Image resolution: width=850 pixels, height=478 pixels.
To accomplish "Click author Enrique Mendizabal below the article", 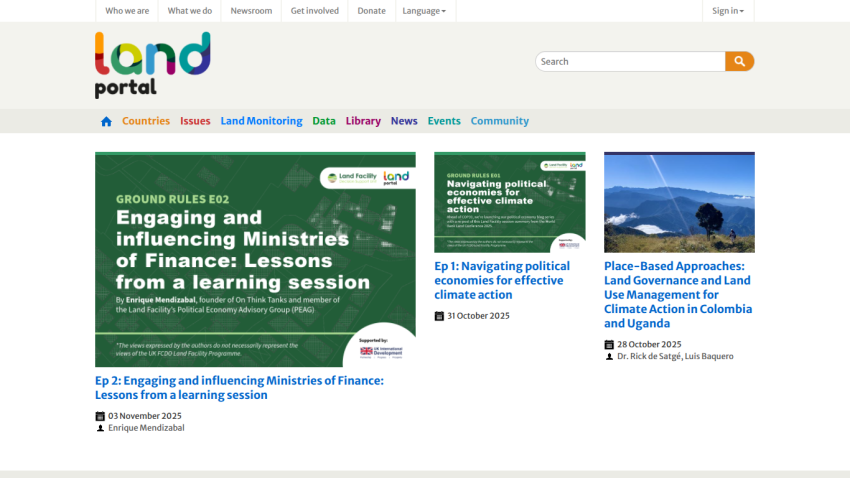I will [x=146, y=428].
